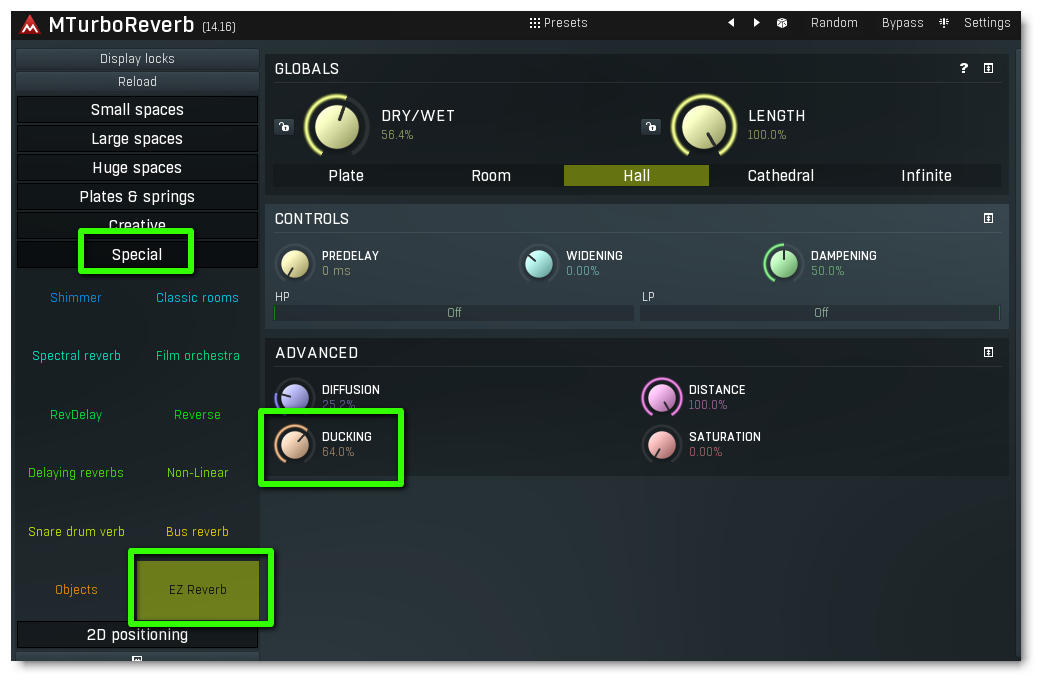
Task: Select the Infinite reverb type
Action: tap(926, 175)
